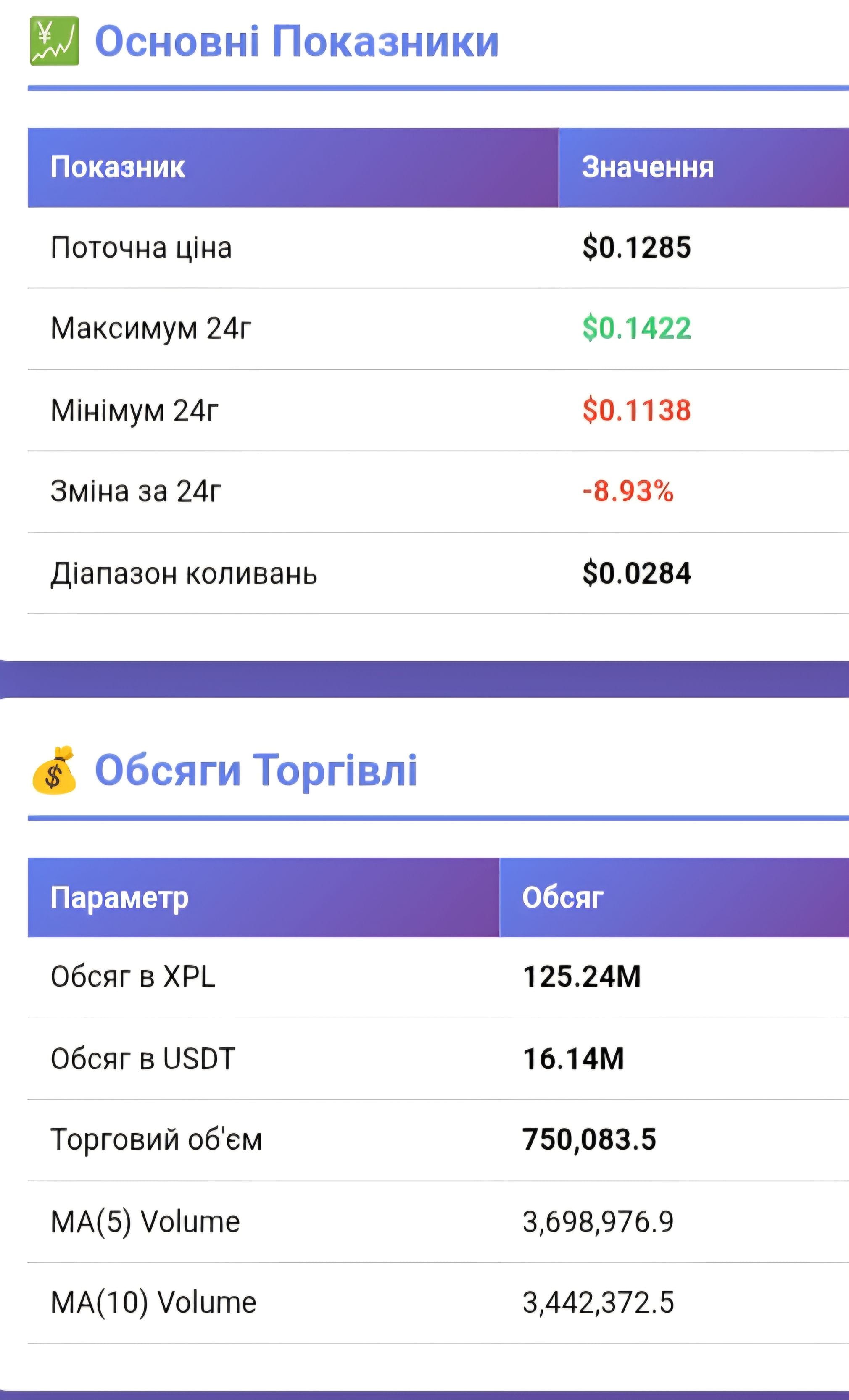This screenshot has width=849, height=1400.
Task: Click the Обсяги Торгівлі heading
Action: click(x=256, y=771)
